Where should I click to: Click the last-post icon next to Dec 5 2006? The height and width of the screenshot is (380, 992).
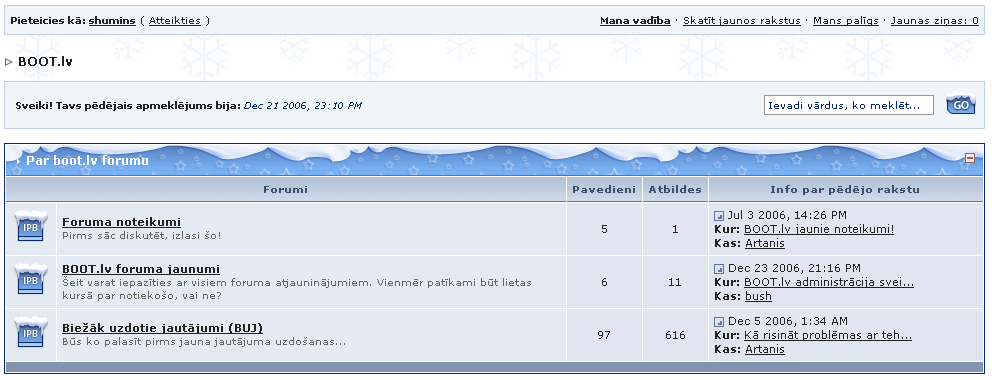[x=719, y=322]
